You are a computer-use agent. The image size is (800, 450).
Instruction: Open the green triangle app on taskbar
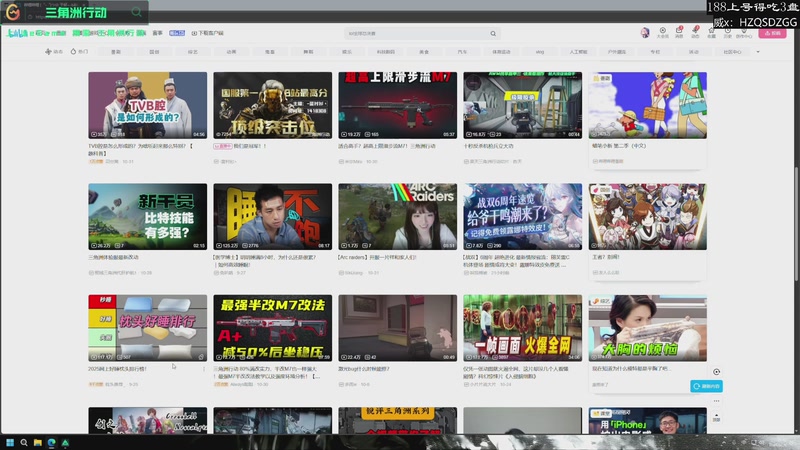pyautogui.click(x=65, y=442)
